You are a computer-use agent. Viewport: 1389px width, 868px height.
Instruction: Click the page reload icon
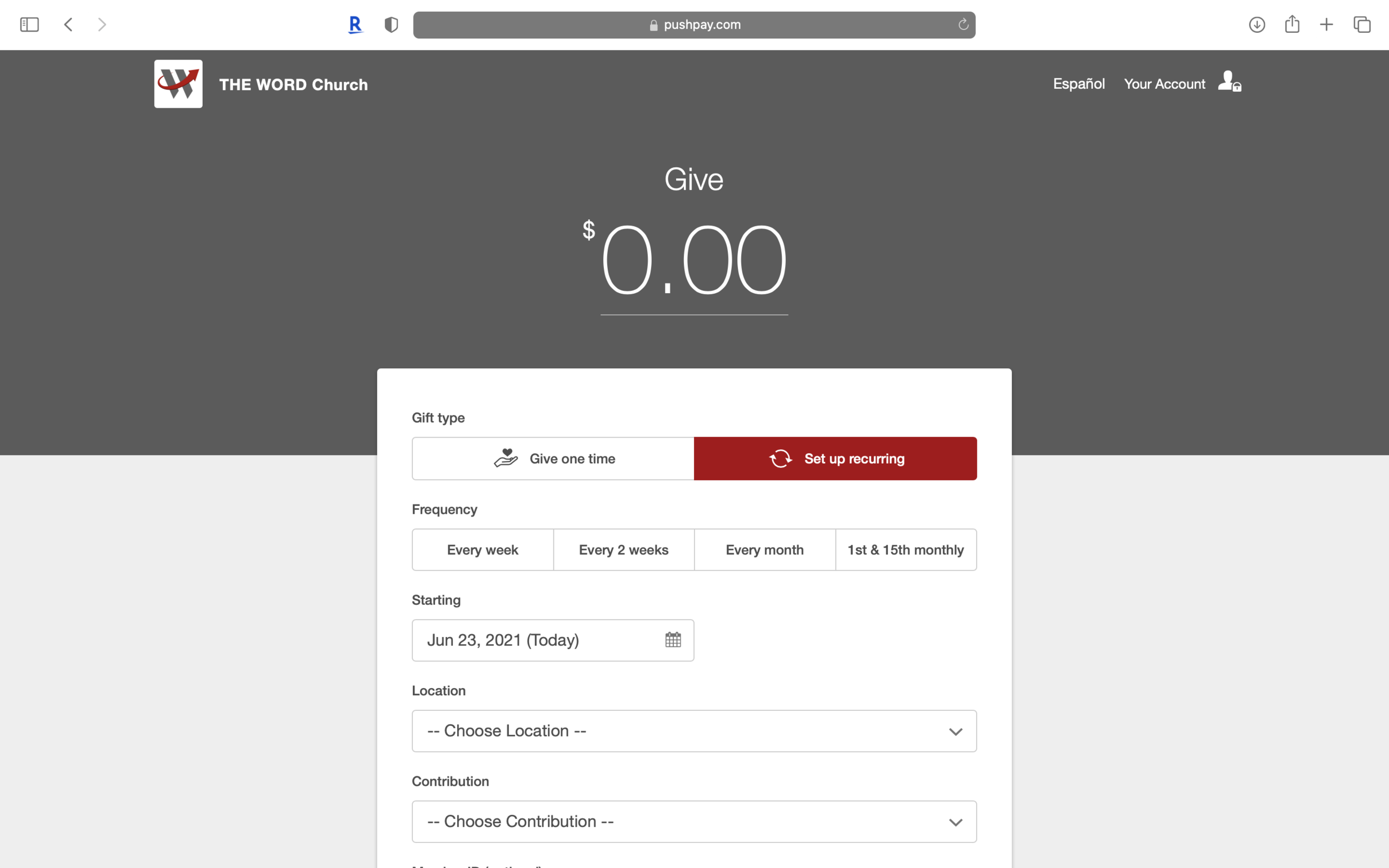[x=963, y=24]
